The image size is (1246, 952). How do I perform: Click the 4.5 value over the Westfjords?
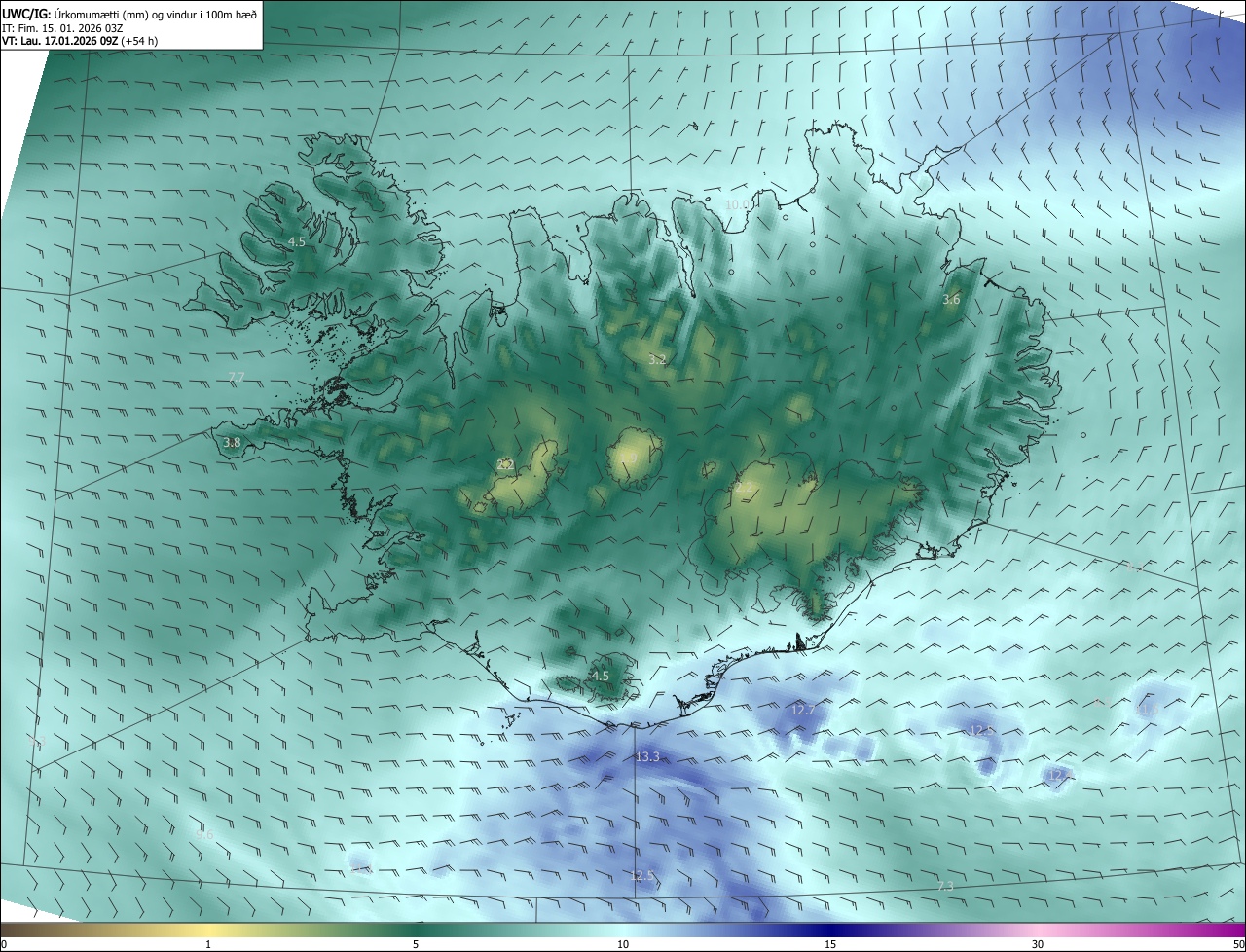(297, 241)
